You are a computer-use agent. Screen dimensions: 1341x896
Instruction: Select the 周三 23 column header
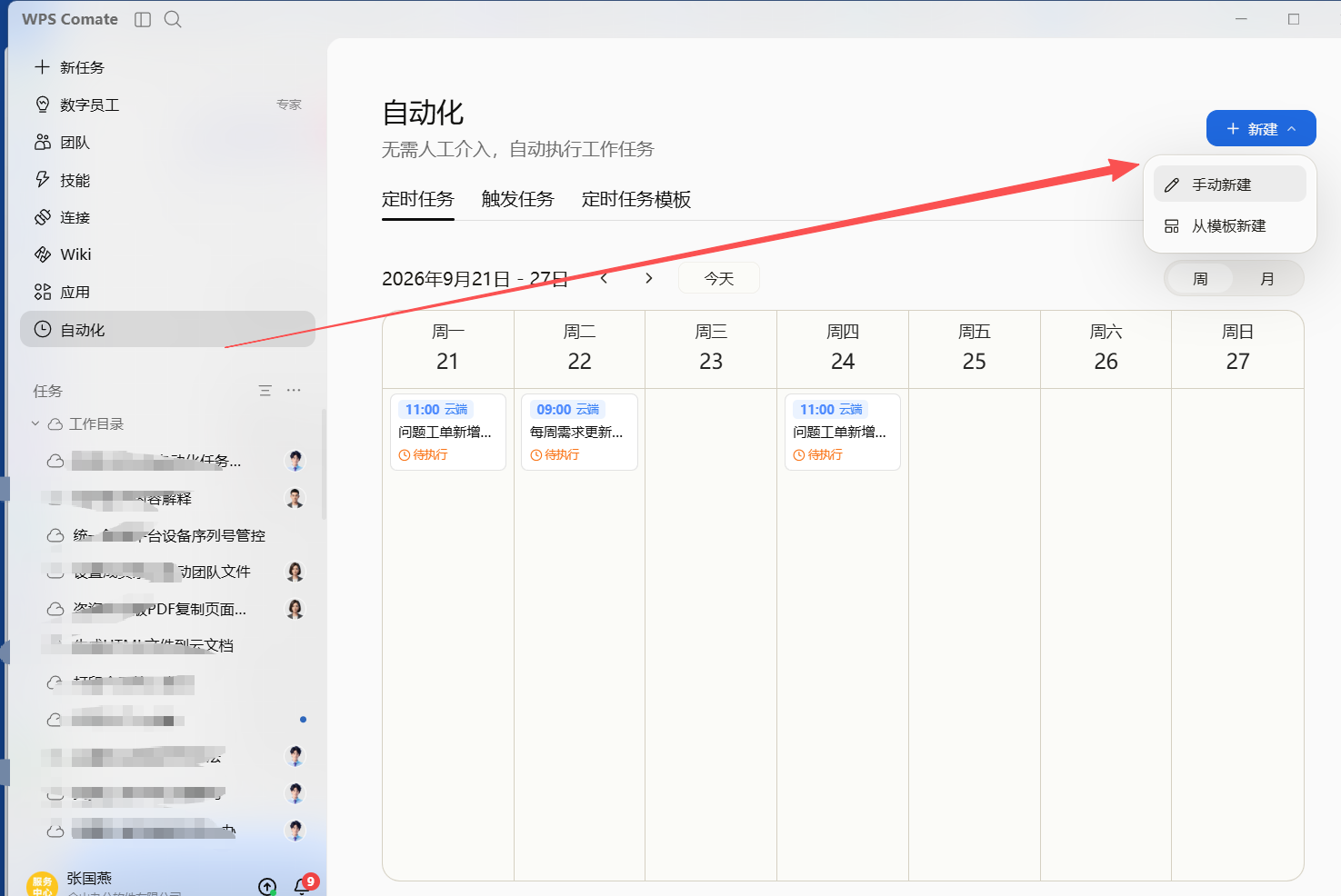point(711,349)
